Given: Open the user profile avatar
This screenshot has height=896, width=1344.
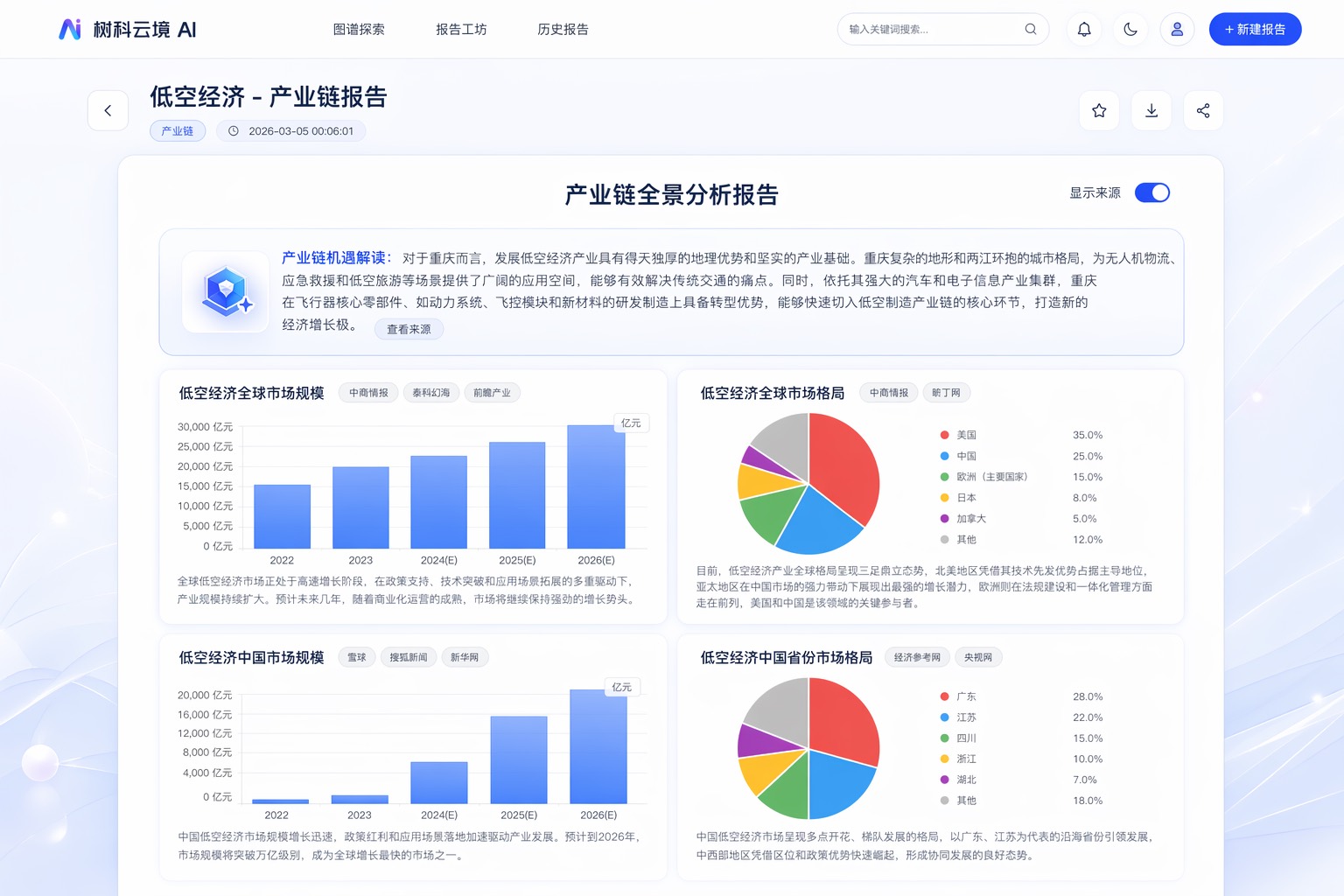Looking at the screenshot, I should [1177, 29].
